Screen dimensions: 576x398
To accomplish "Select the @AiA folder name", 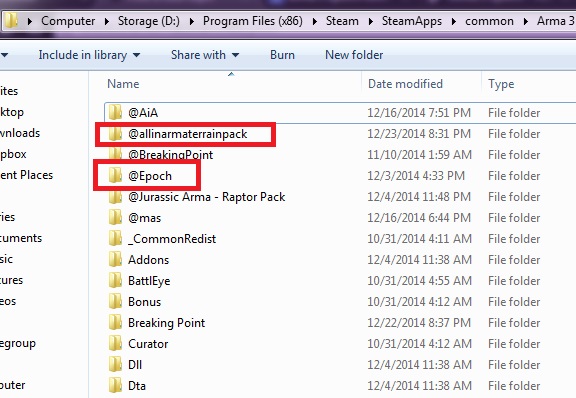I will click(143, 112).
